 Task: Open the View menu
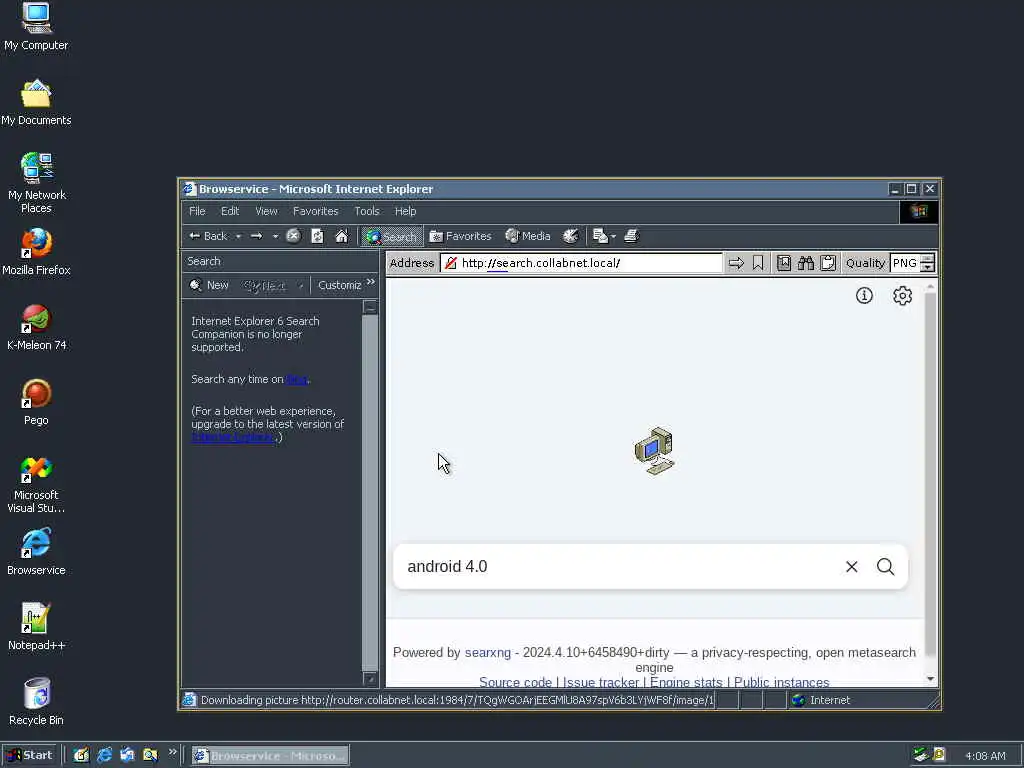pyautogui.click(x=266, y=211)
